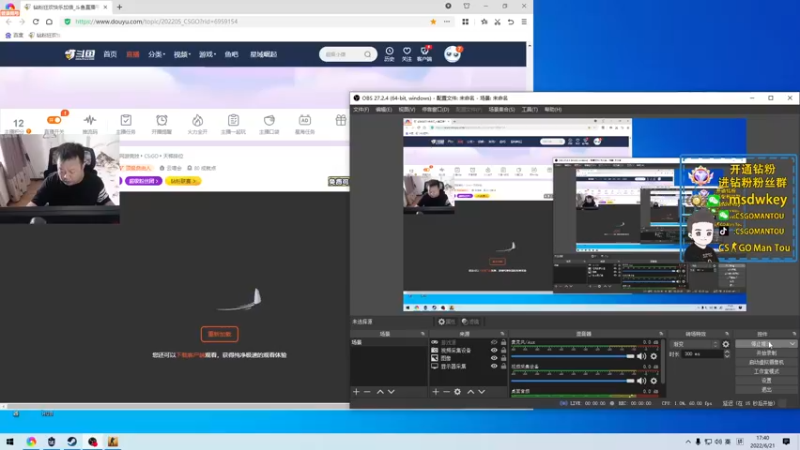Move scene down in Scenes panel
The height and width of the screenshot is (450, 800).
pyautogui.click(x=391, y=392)
